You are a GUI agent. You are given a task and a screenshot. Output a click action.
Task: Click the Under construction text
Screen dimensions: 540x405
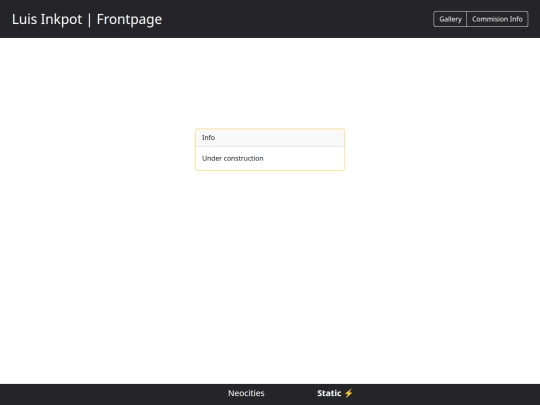click(232, 158)
